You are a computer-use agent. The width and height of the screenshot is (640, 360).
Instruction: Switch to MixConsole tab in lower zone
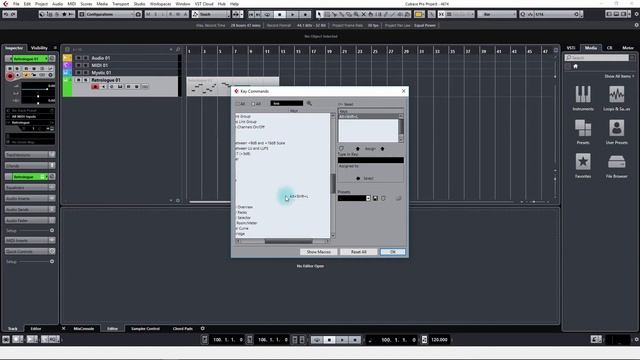pyautogui.click(x=84, y=328)
